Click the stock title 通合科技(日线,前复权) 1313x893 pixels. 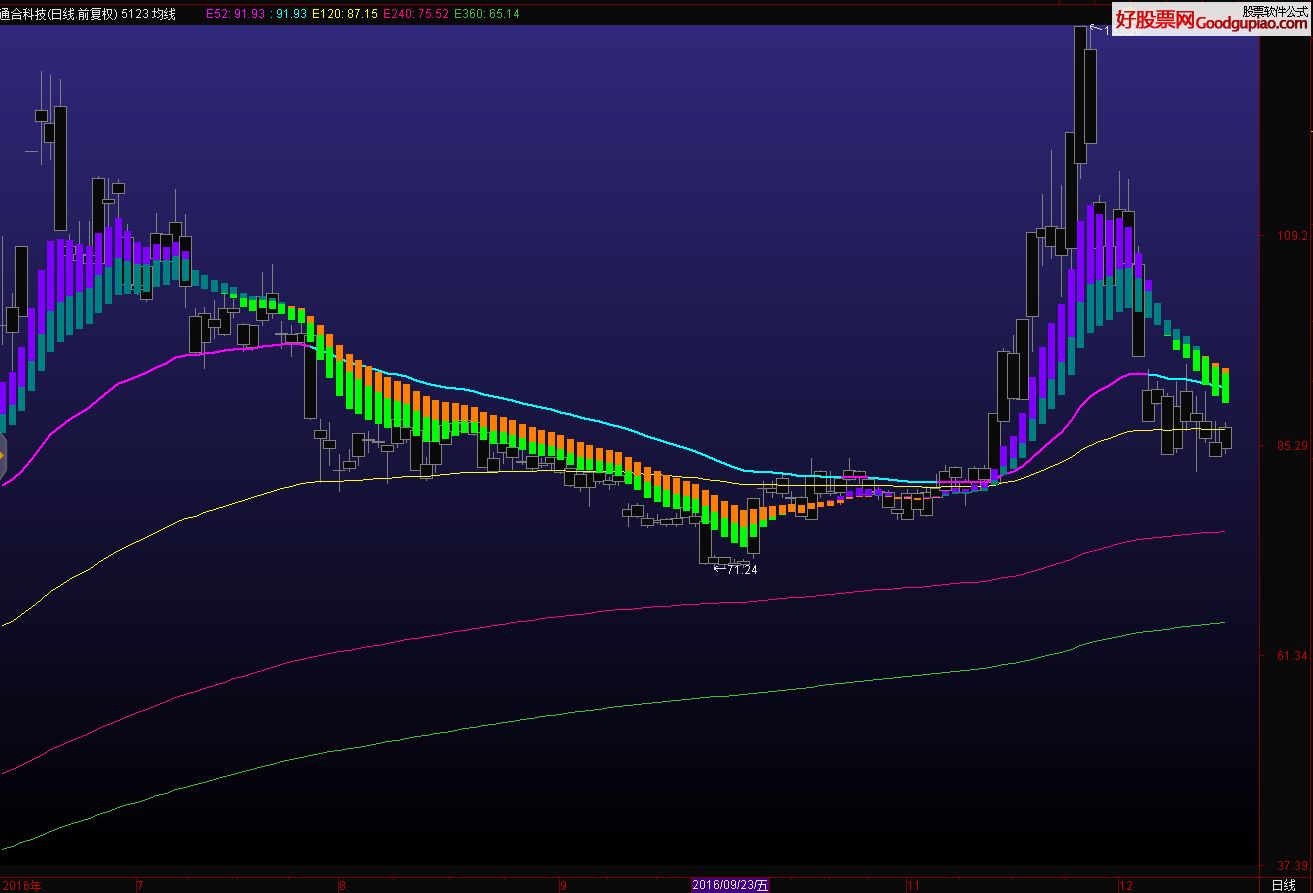(59, 14)
